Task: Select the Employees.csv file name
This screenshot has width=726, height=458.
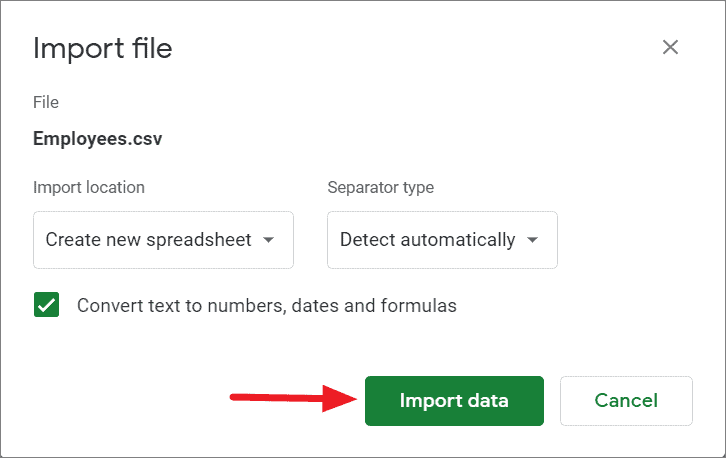Action: coord(98,139)
